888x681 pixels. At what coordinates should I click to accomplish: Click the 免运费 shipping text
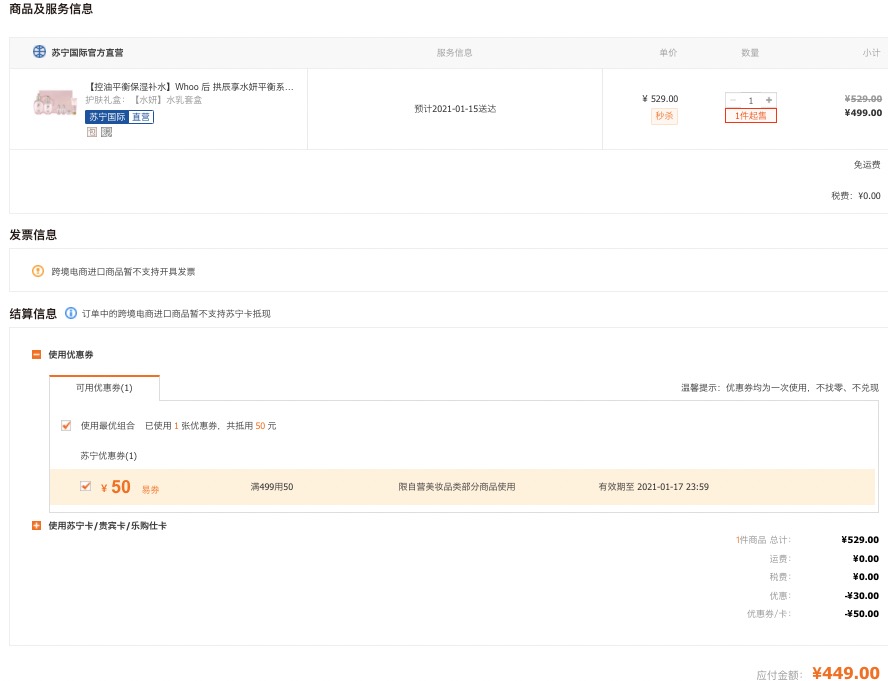tap(867, 165)
